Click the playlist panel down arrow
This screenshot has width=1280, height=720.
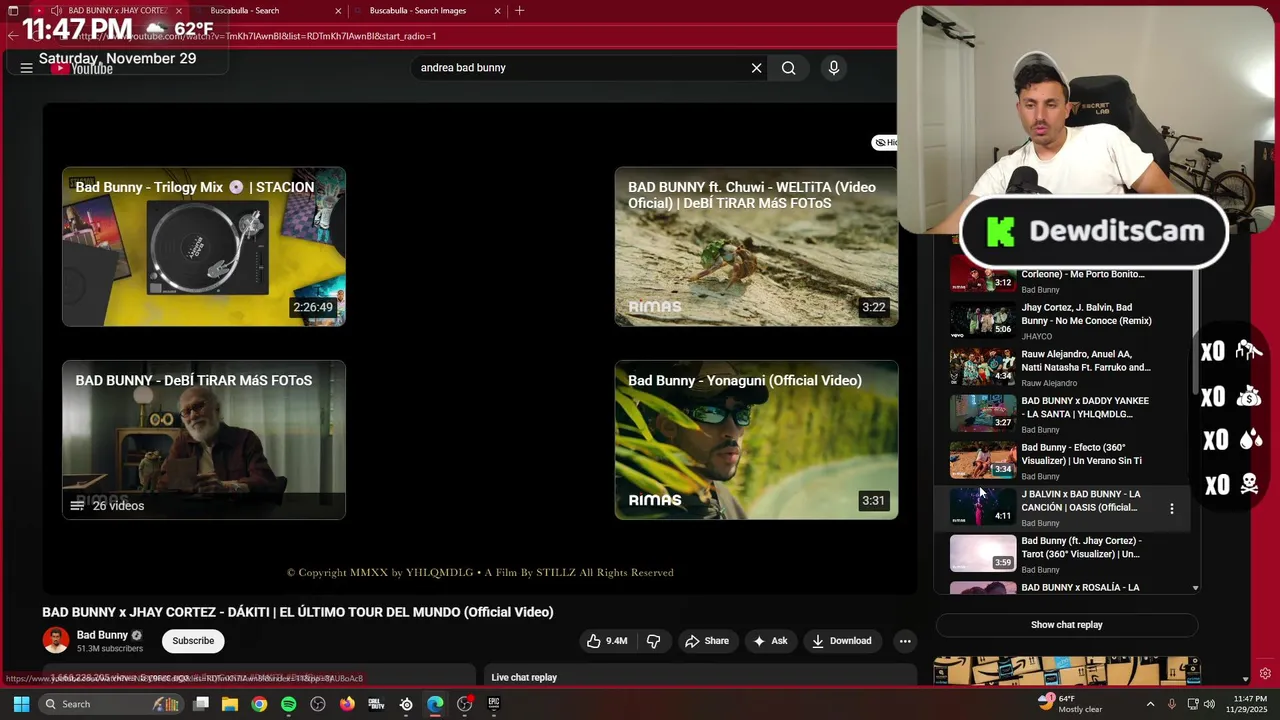1195,588
